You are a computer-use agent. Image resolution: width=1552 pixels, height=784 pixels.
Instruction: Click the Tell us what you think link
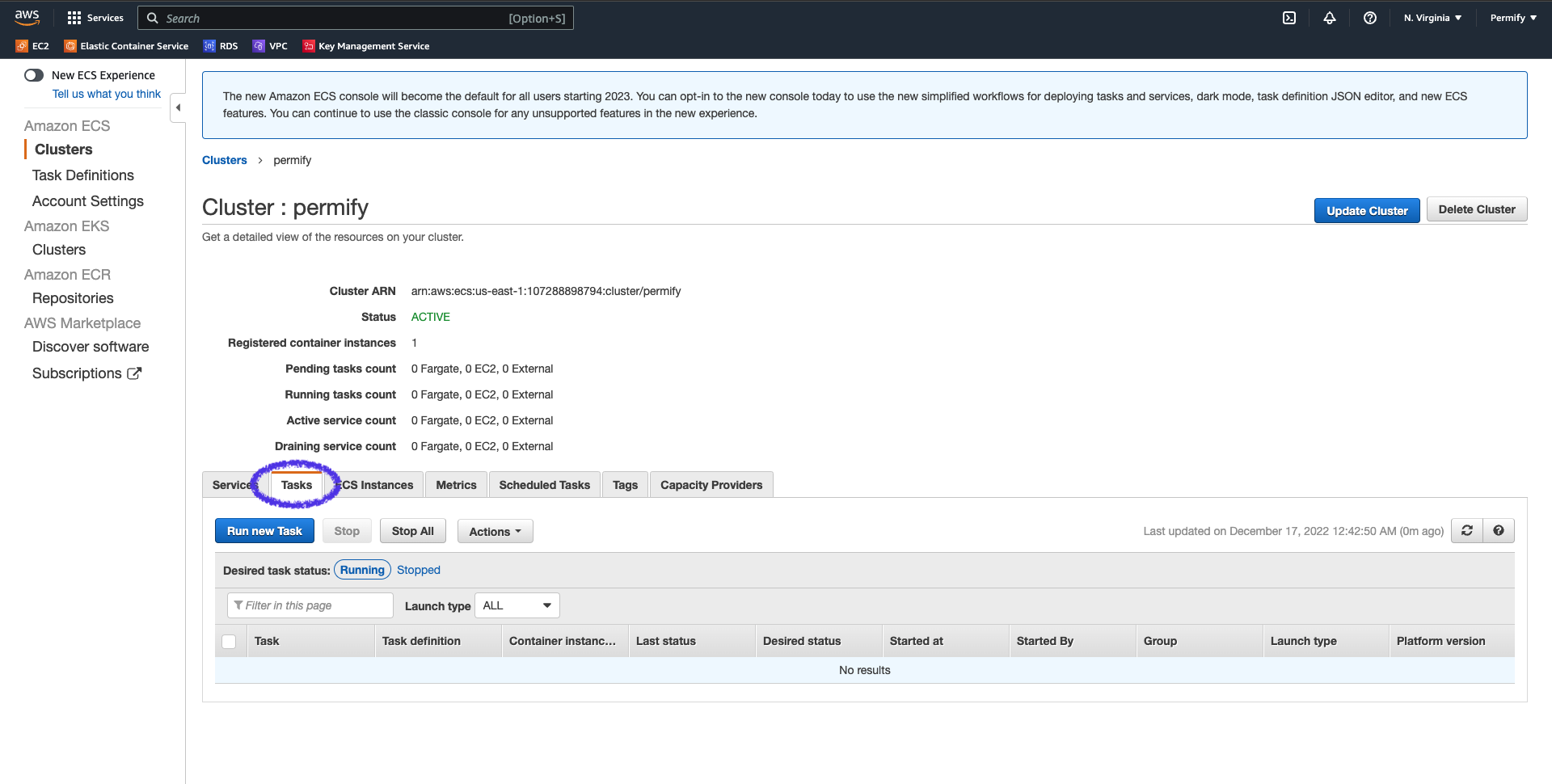[107, 94]
